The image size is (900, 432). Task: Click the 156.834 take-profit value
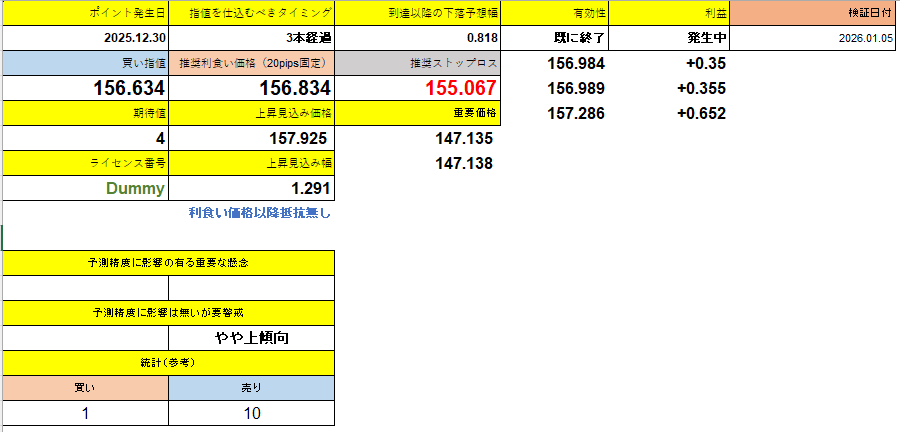click(x=252, y=88)
